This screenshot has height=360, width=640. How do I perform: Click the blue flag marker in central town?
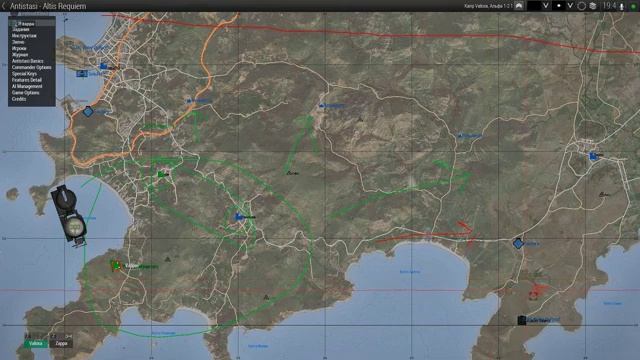pos(239,216)
